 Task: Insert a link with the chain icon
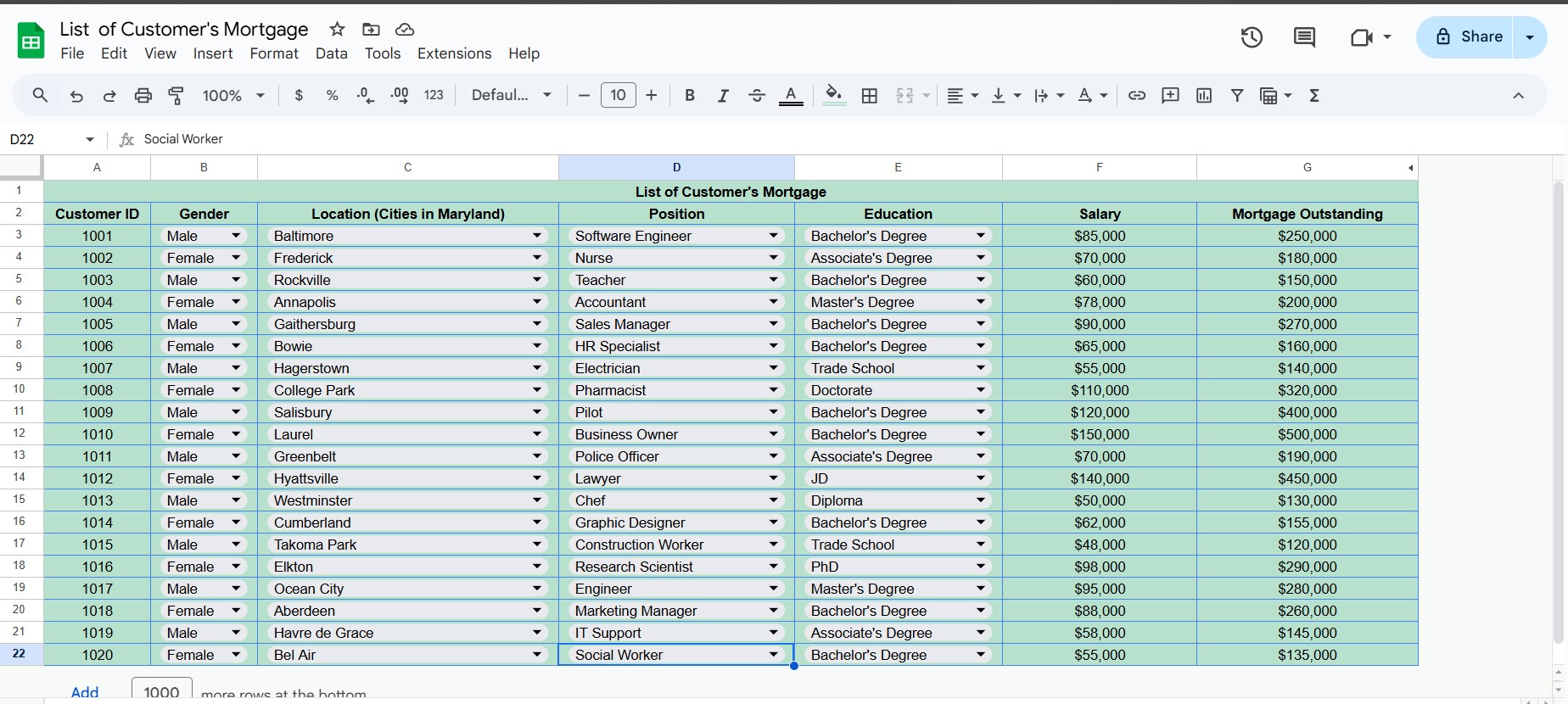pyautogui.click(x=1137, y=96)
